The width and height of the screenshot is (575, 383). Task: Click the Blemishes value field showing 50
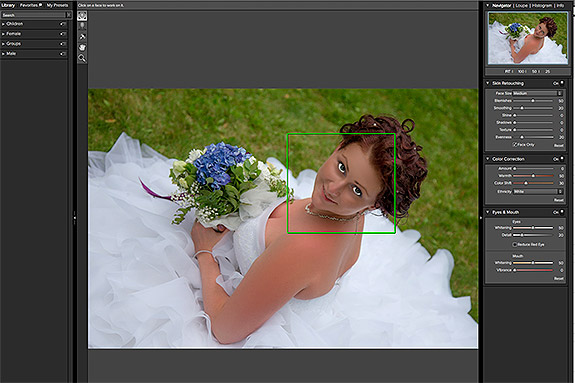561,101
